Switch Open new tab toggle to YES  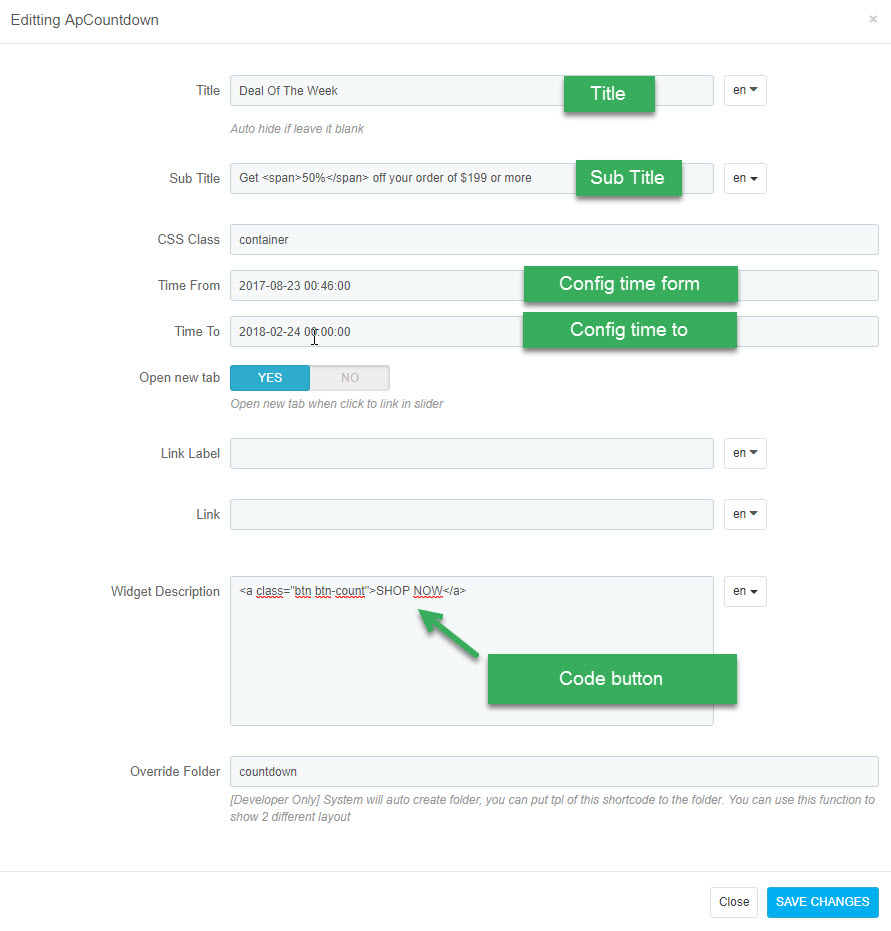click(x=270, y=378)
